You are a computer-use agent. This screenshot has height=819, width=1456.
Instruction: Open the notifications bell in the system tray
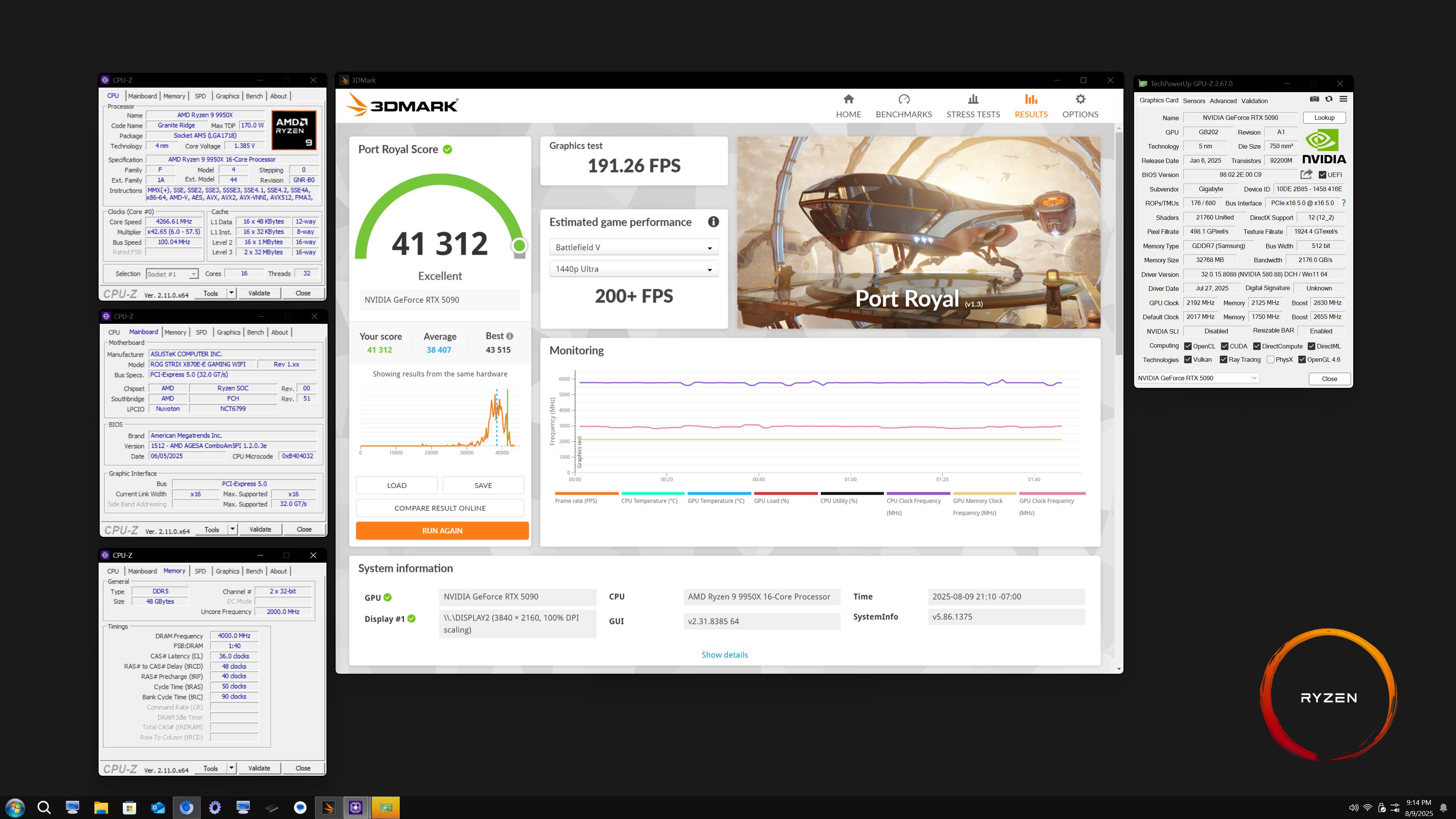[1443, 808]
